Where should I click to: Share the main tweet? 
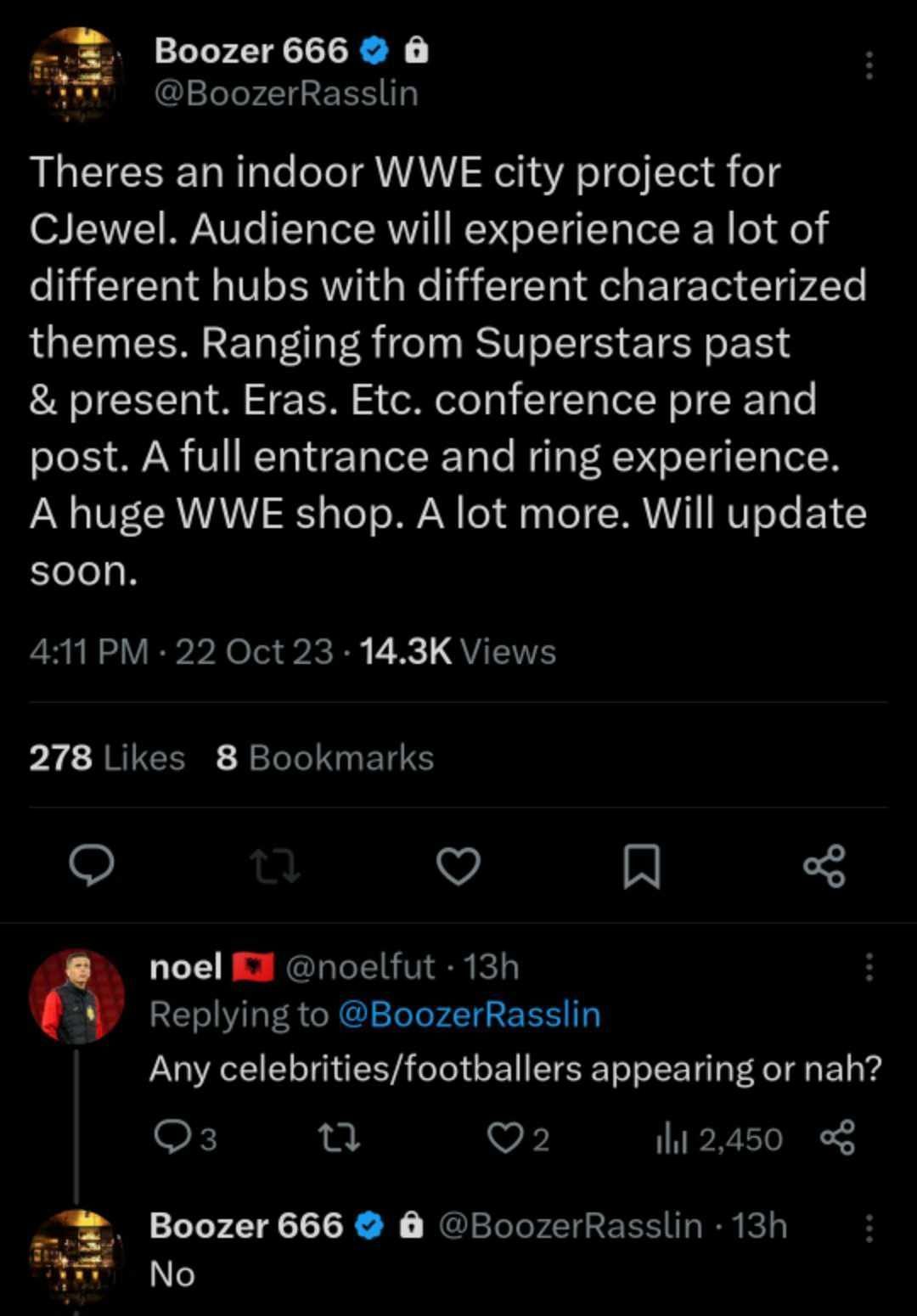(x=824, y=865)
